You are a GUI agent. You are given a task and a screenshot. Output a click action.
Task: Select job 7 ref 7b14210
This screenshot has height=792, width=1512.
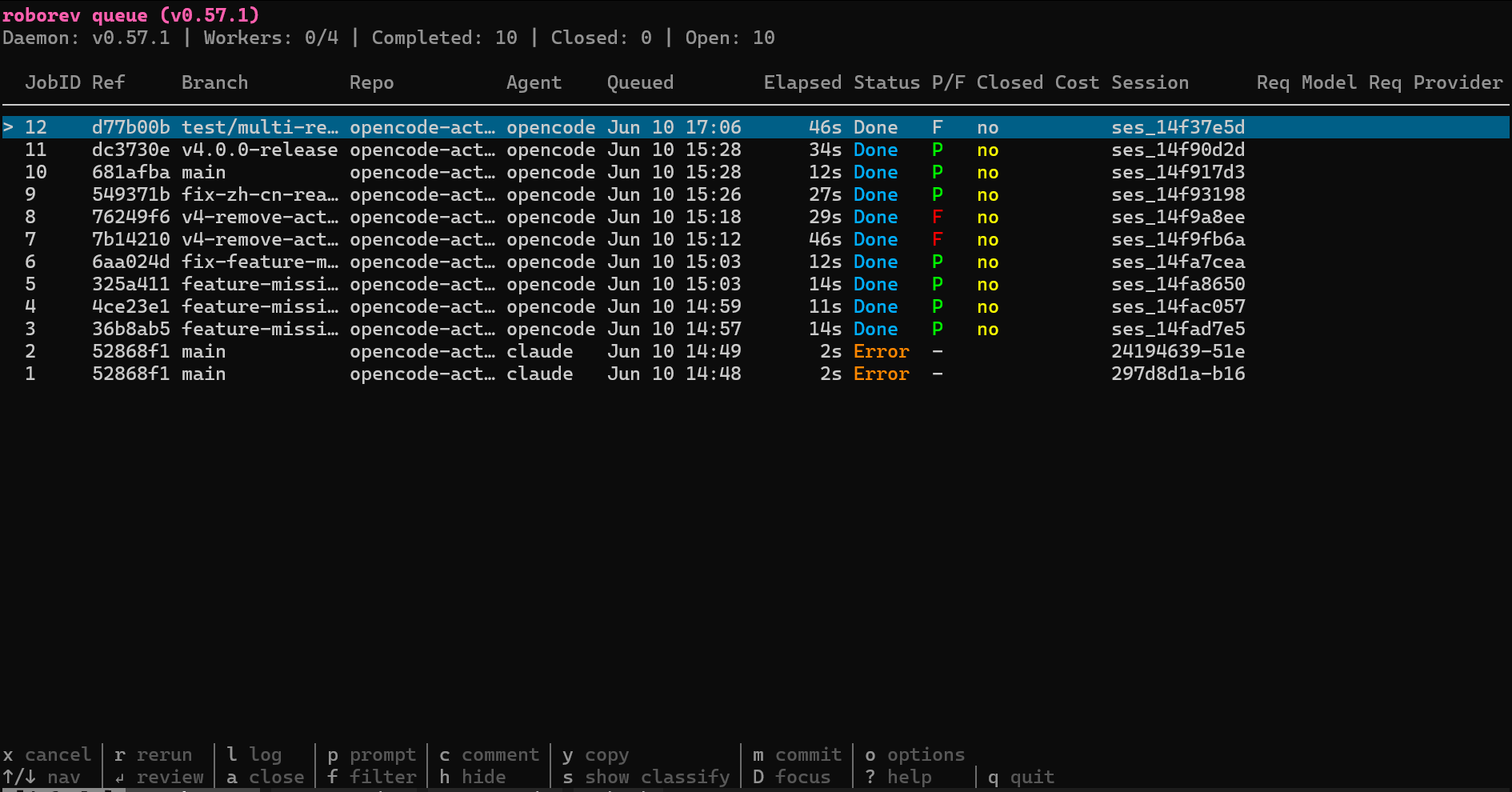130,239
